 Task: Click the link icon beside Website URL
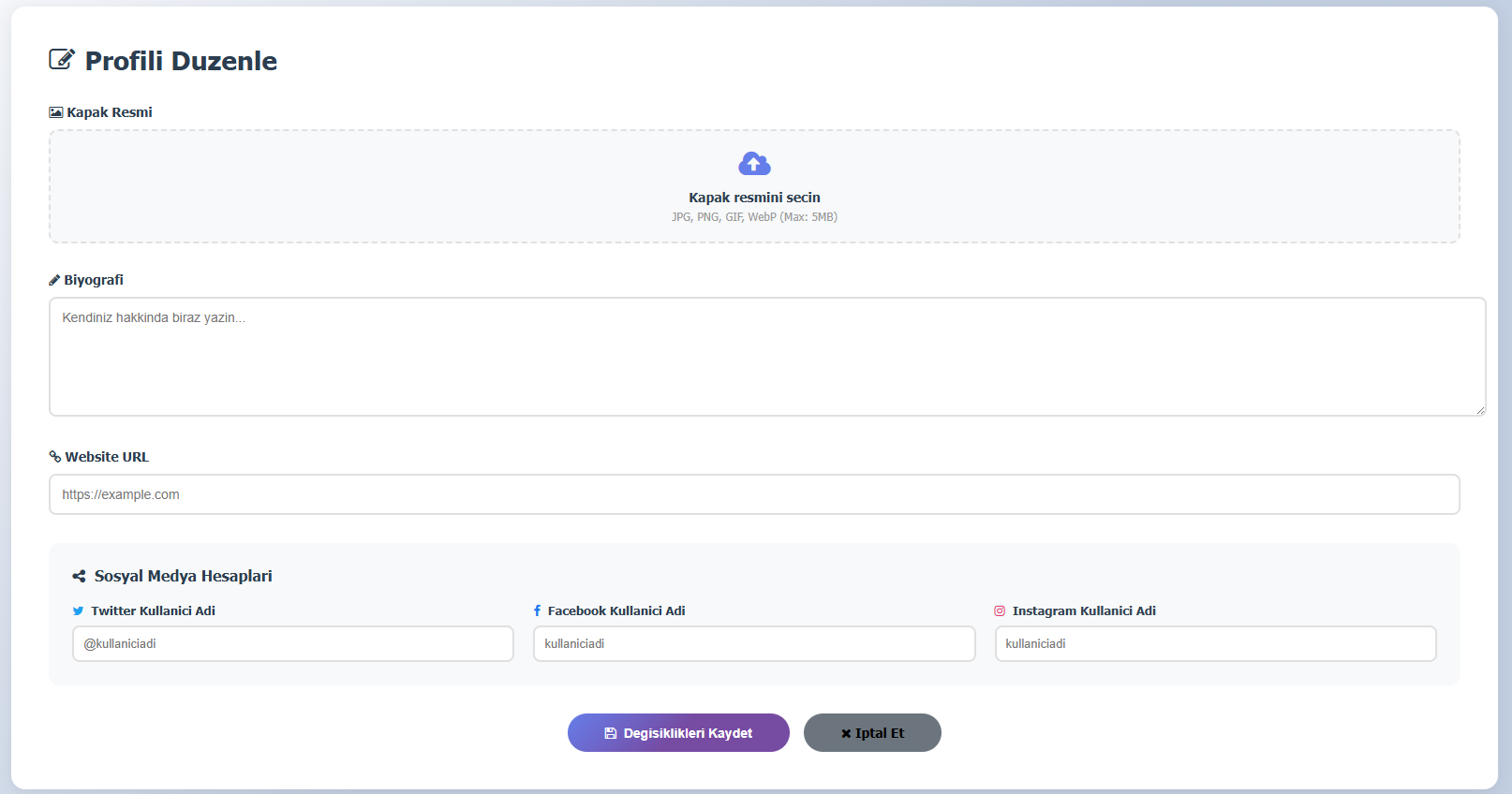[x=55, y=457]
